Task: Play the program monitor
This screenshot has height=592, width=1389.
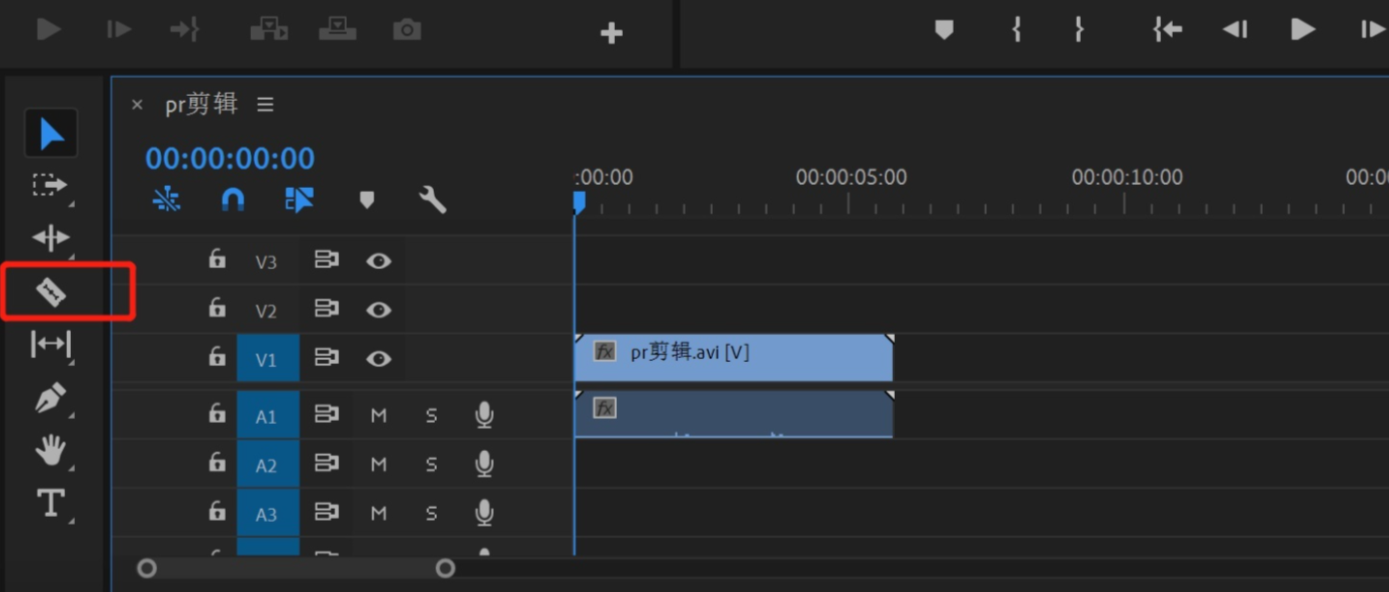Action: [x=1302, y=30]
